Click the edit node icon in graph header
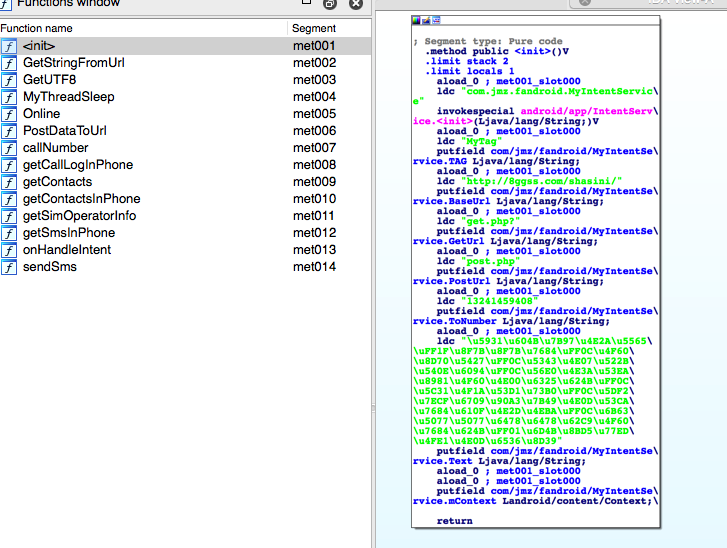The image size is (727, 548). [426, 20]
